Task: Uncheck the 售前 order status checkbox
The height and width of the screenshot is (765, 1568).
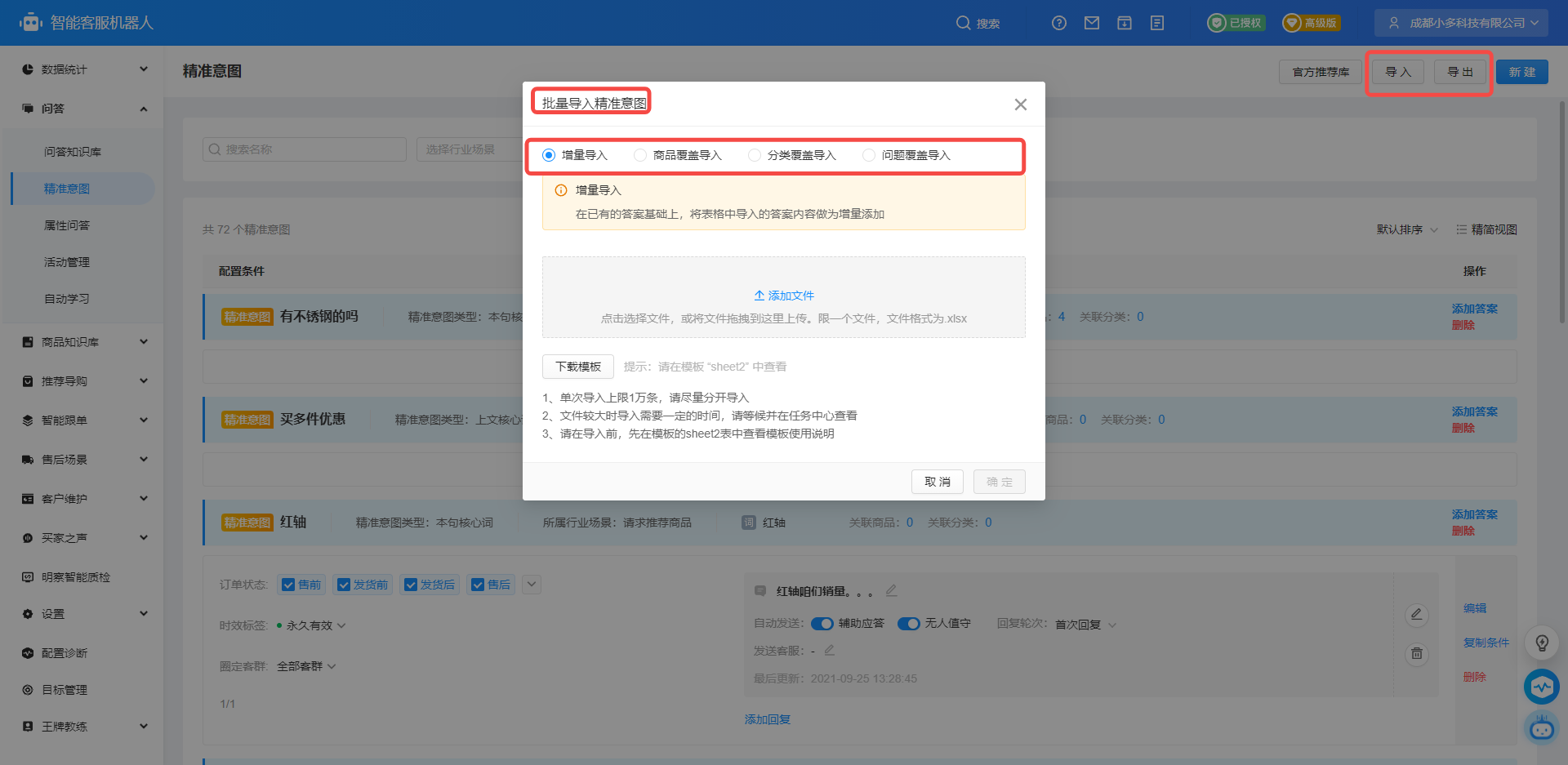Action: point(288,585)
